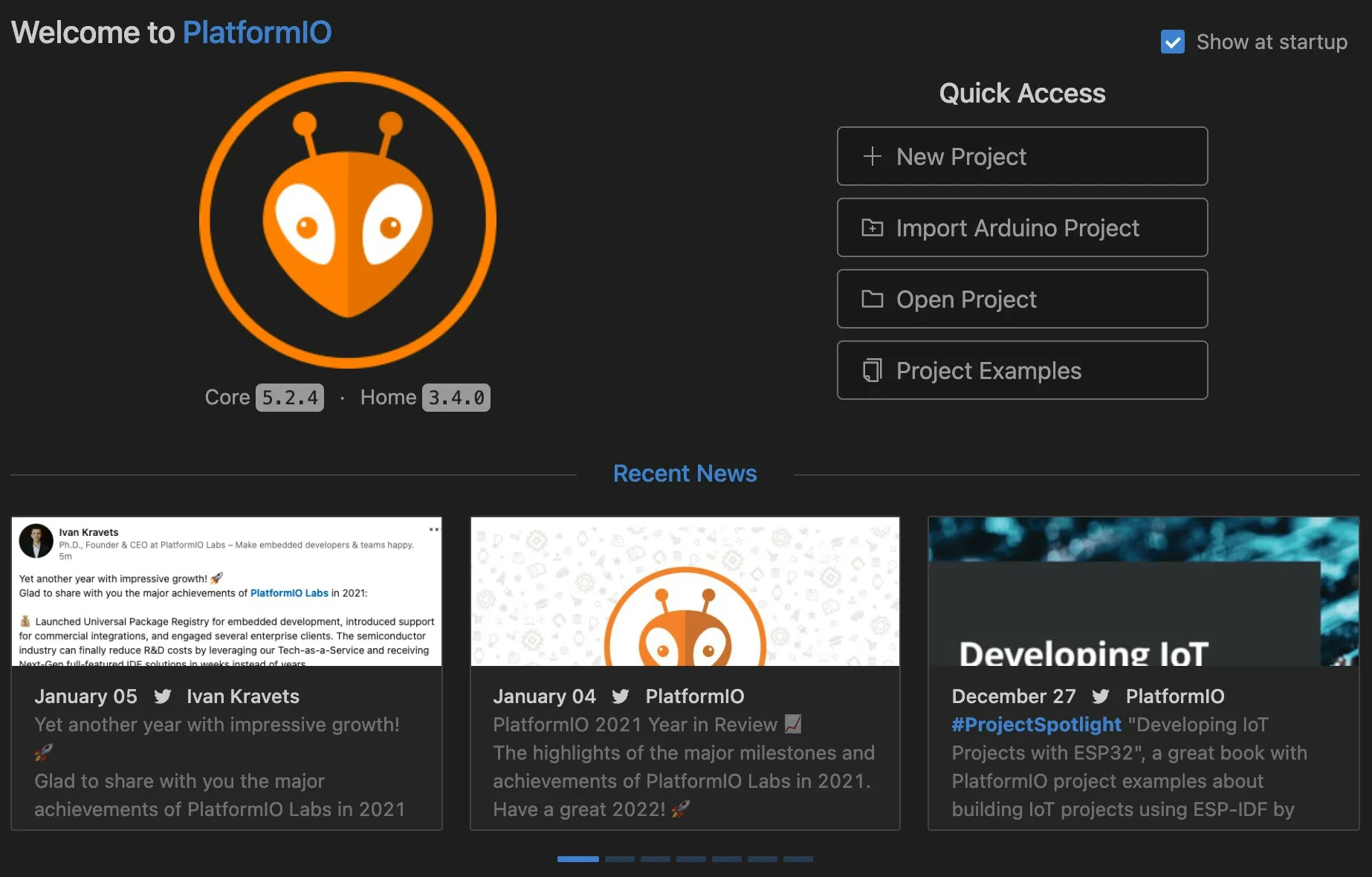1372x877 pixels.
Task: Click the folder icon on Open Project
Action: click(873, 299)
